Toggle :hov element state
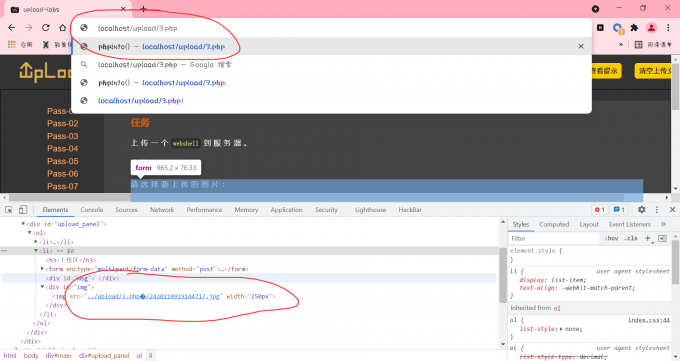Image resolution: width=680 pixels, height=361 pixels. coord(611,238)
